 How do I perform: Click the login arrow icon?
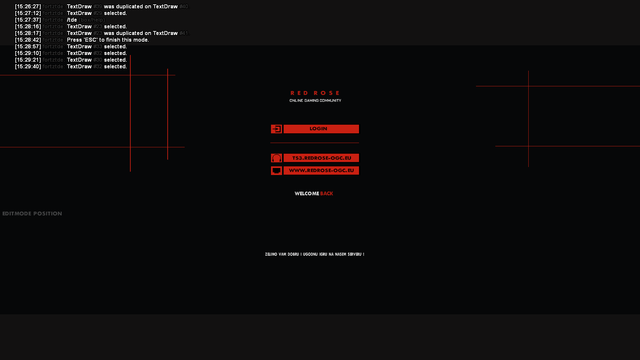pyautogui.click(x=276, y=129)
